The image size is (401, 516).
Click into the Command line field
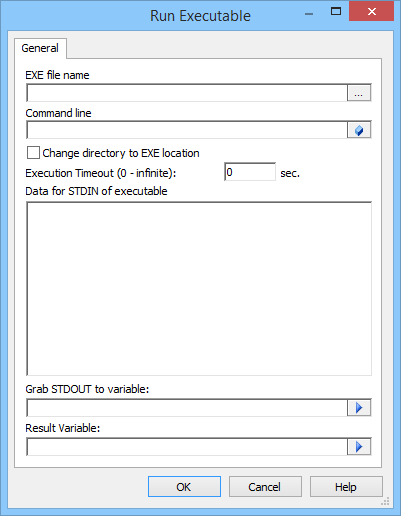187,130
